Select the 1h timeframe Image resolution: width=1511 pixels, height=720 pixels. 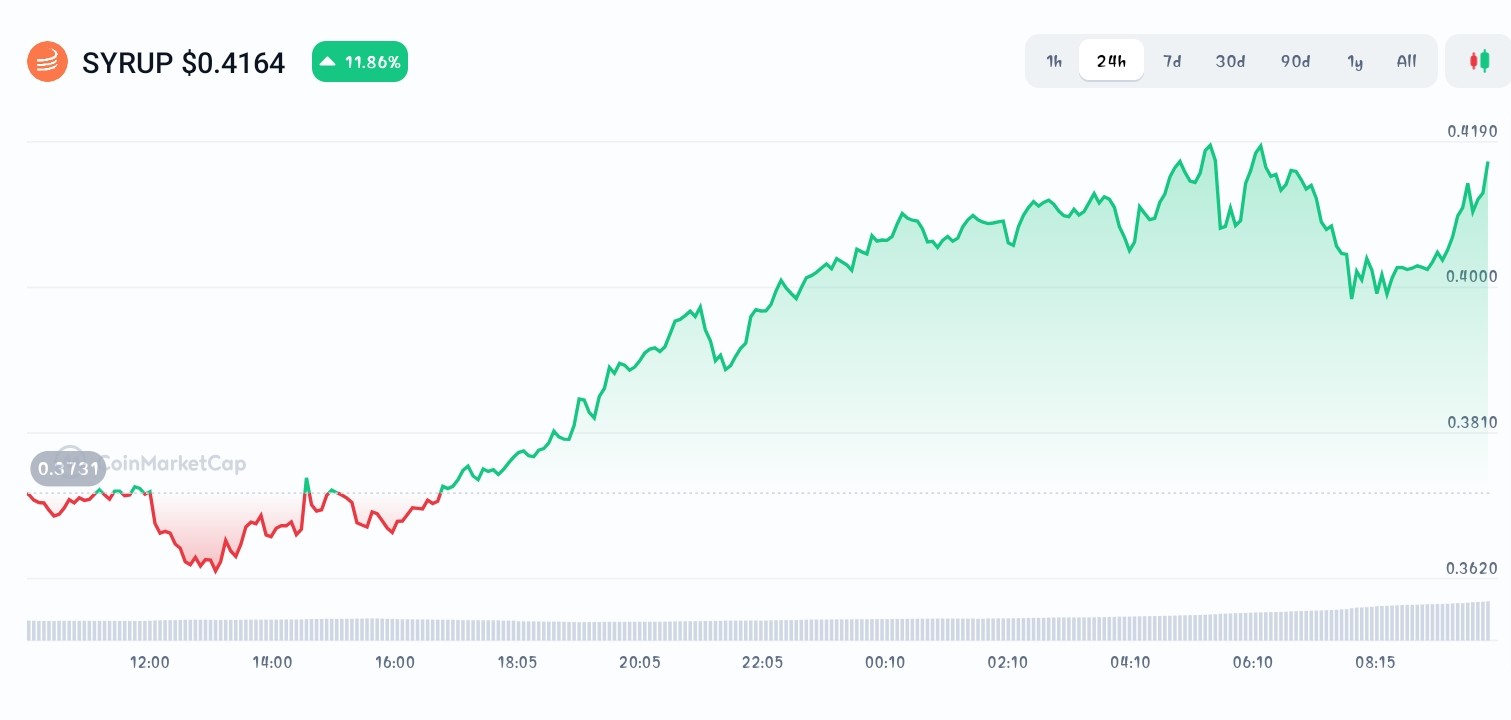click(1053, 61)
